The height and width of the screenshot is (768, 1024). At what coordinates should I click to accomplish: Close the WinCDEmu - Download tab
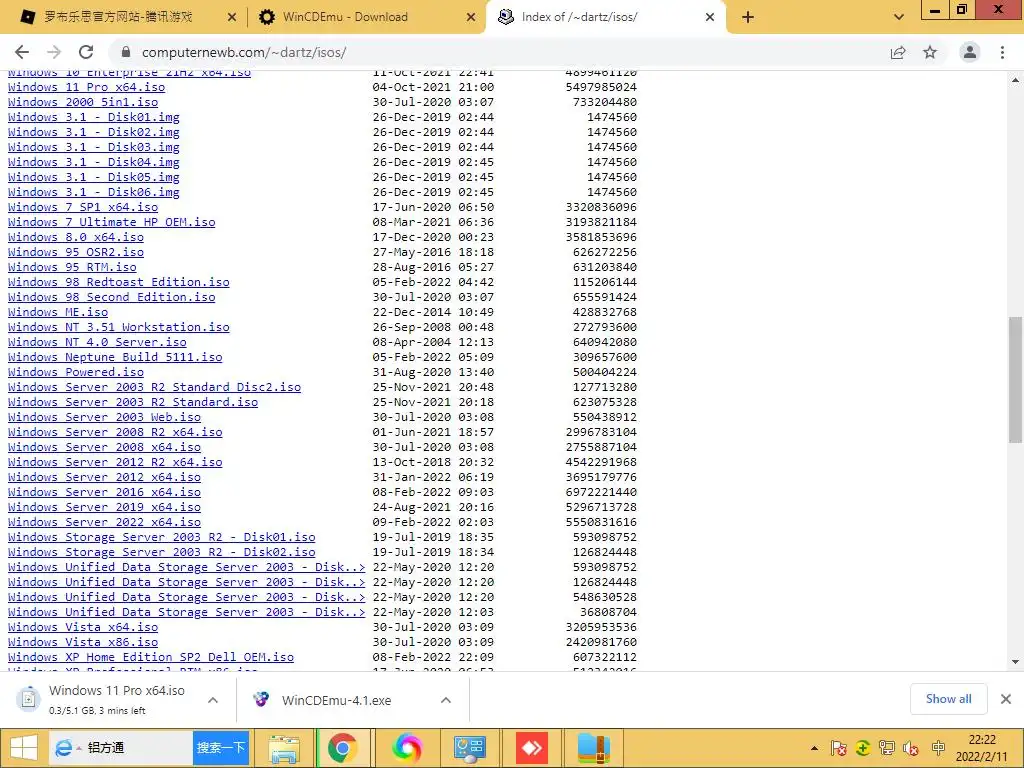471,18
